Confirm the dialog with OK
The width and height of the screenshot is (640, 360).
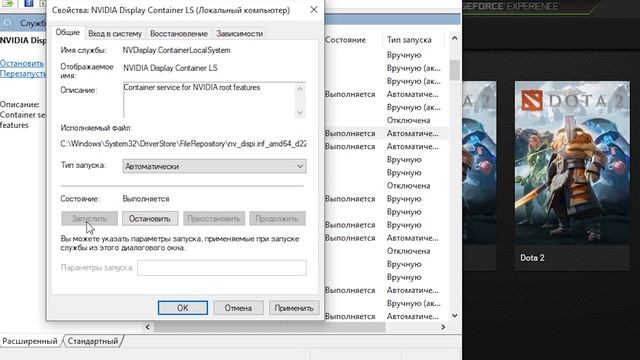(x=182, y=308)
